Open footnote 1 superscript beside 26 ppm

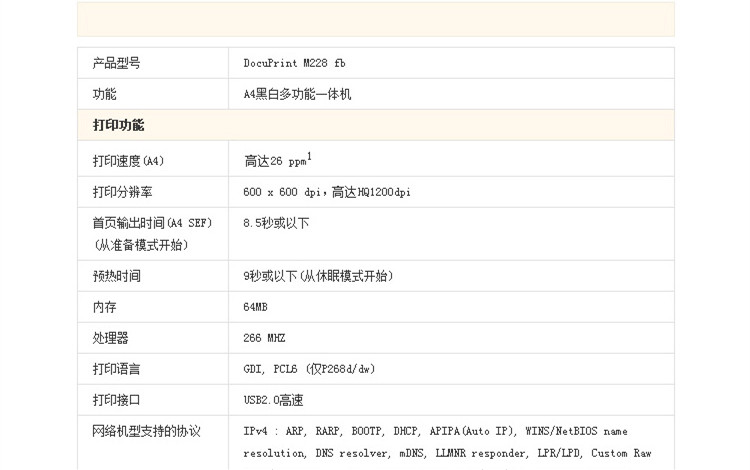point(310,155)
